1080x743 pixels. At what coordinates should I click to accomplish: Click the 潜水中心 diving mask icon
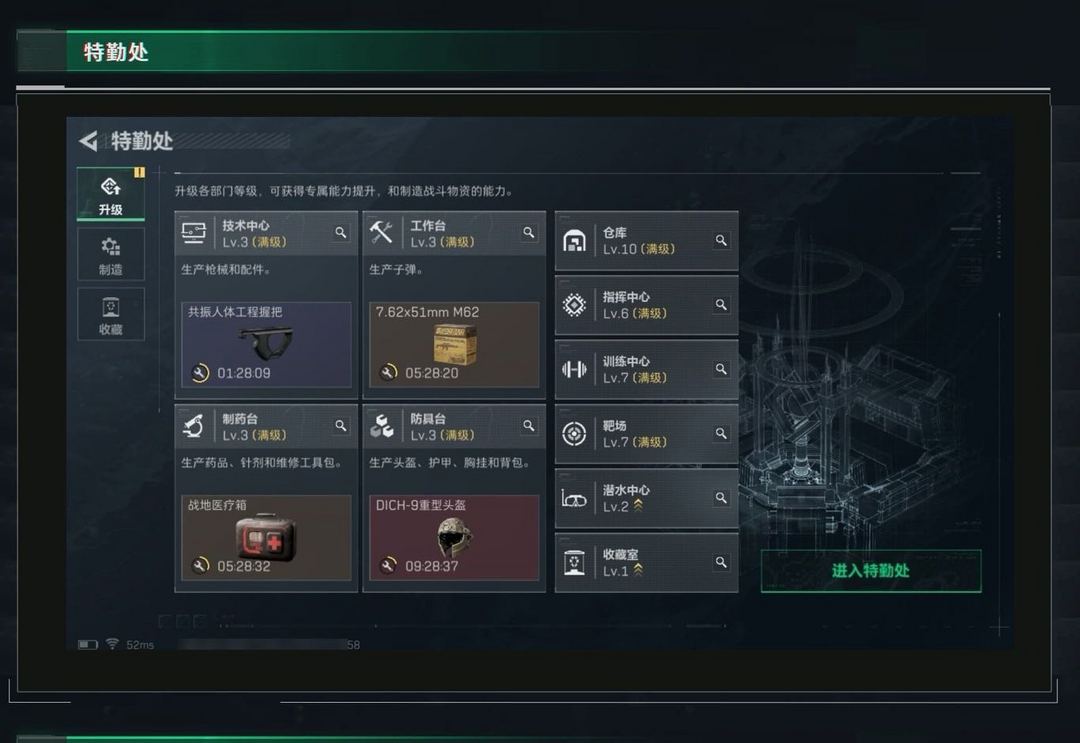pyautogui.click(x=574, y=499)
